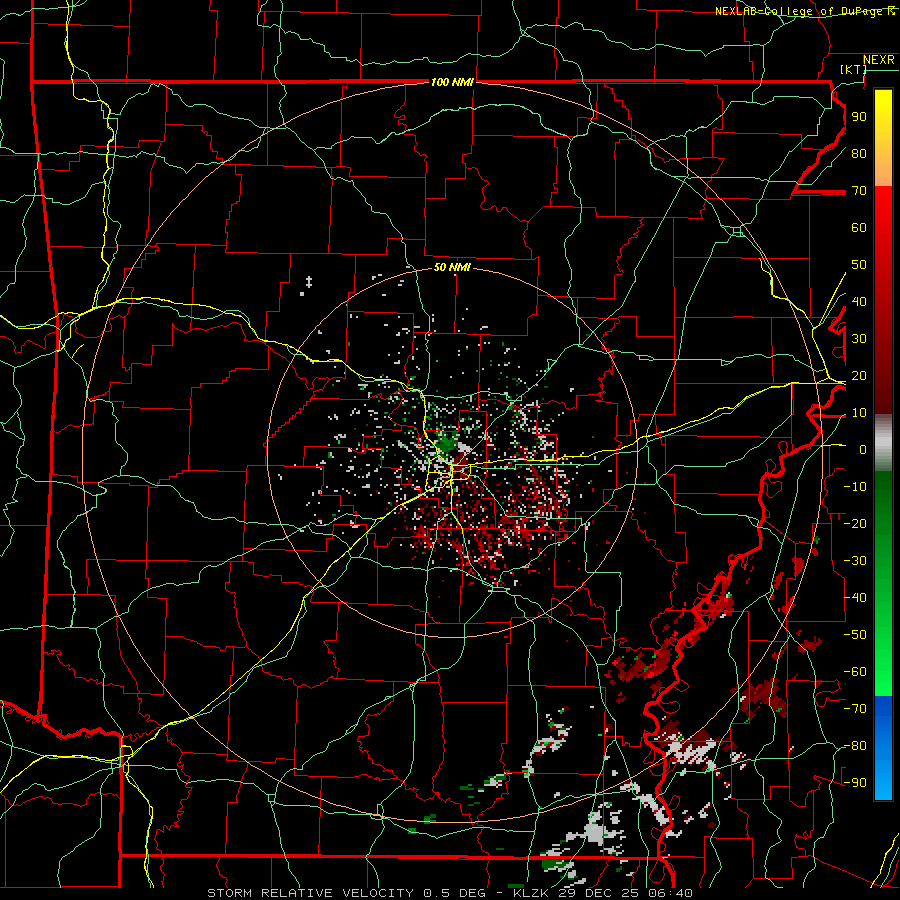Click the NEXR label above the color scale
Viewport: 900px width, 900px height.
click(x=878, y=60)
